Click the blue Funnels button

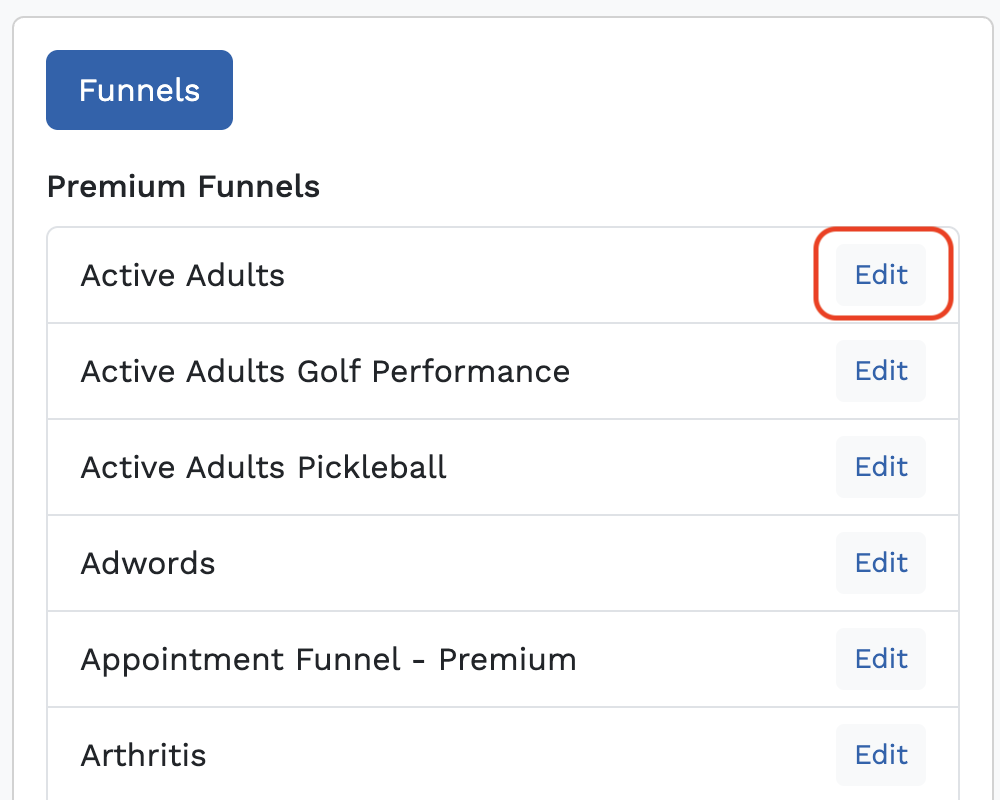tap(139, 90)
